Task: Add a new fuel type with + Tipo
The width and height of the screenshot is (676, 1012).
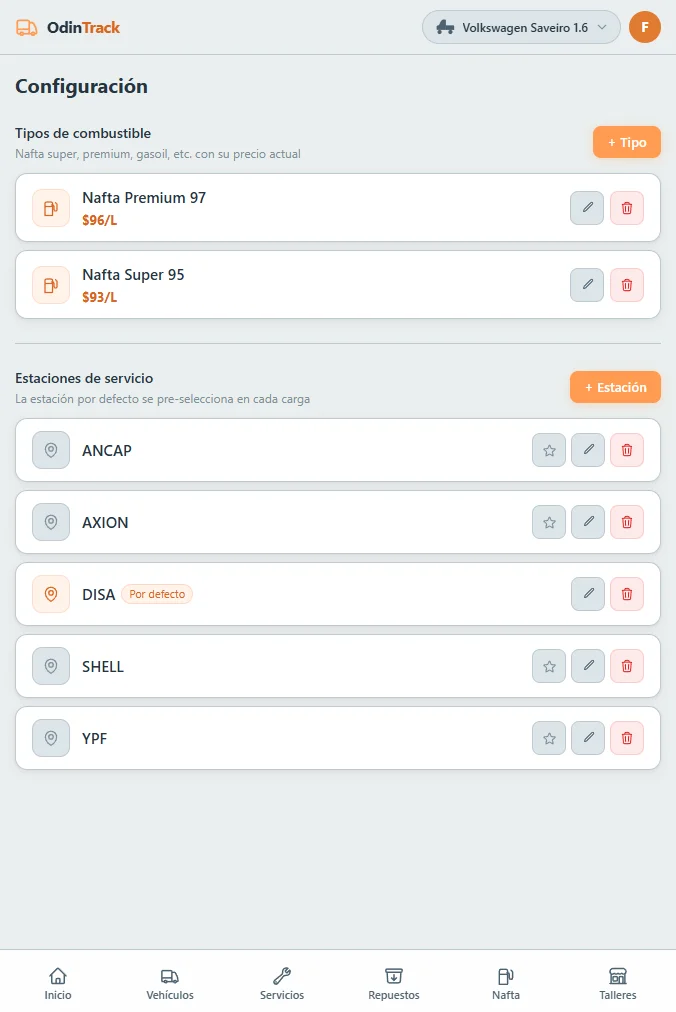Action: (626, 142)
